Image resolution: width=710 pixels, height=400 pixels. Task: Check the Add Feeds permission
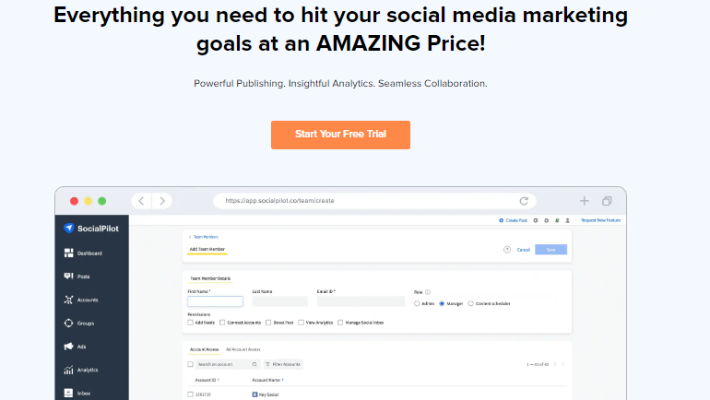190,323
